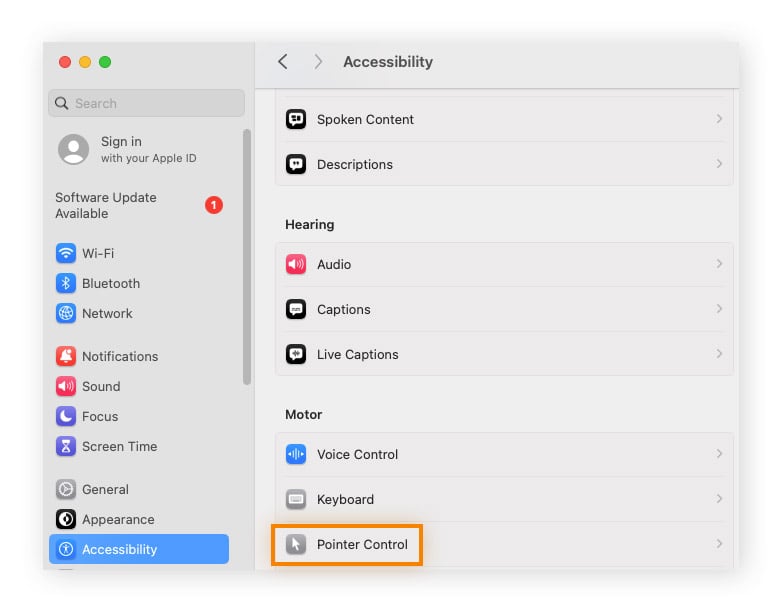This screenshot has height=611, width=781.
Task: Click the green zoom window button
Action: tap(105, 62)
